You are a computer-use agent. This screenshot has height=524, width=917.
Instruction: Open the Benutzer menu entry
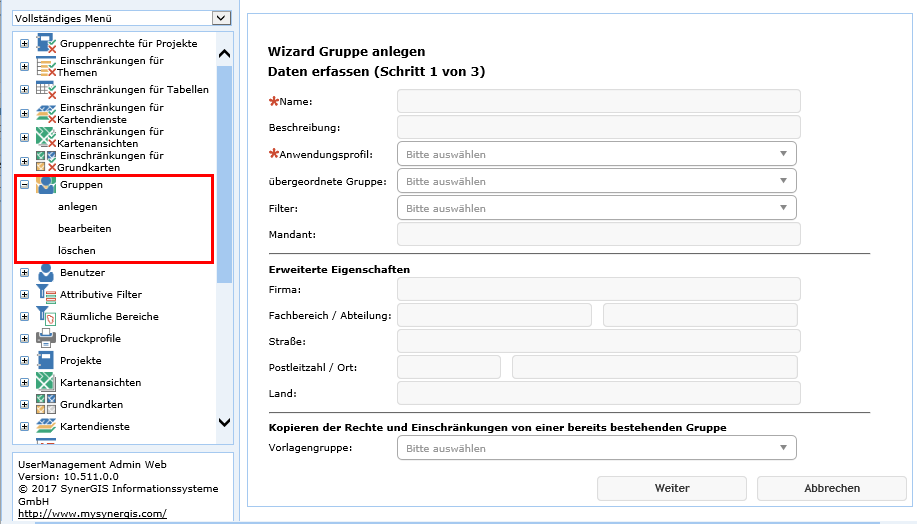[x=82, y=273]
